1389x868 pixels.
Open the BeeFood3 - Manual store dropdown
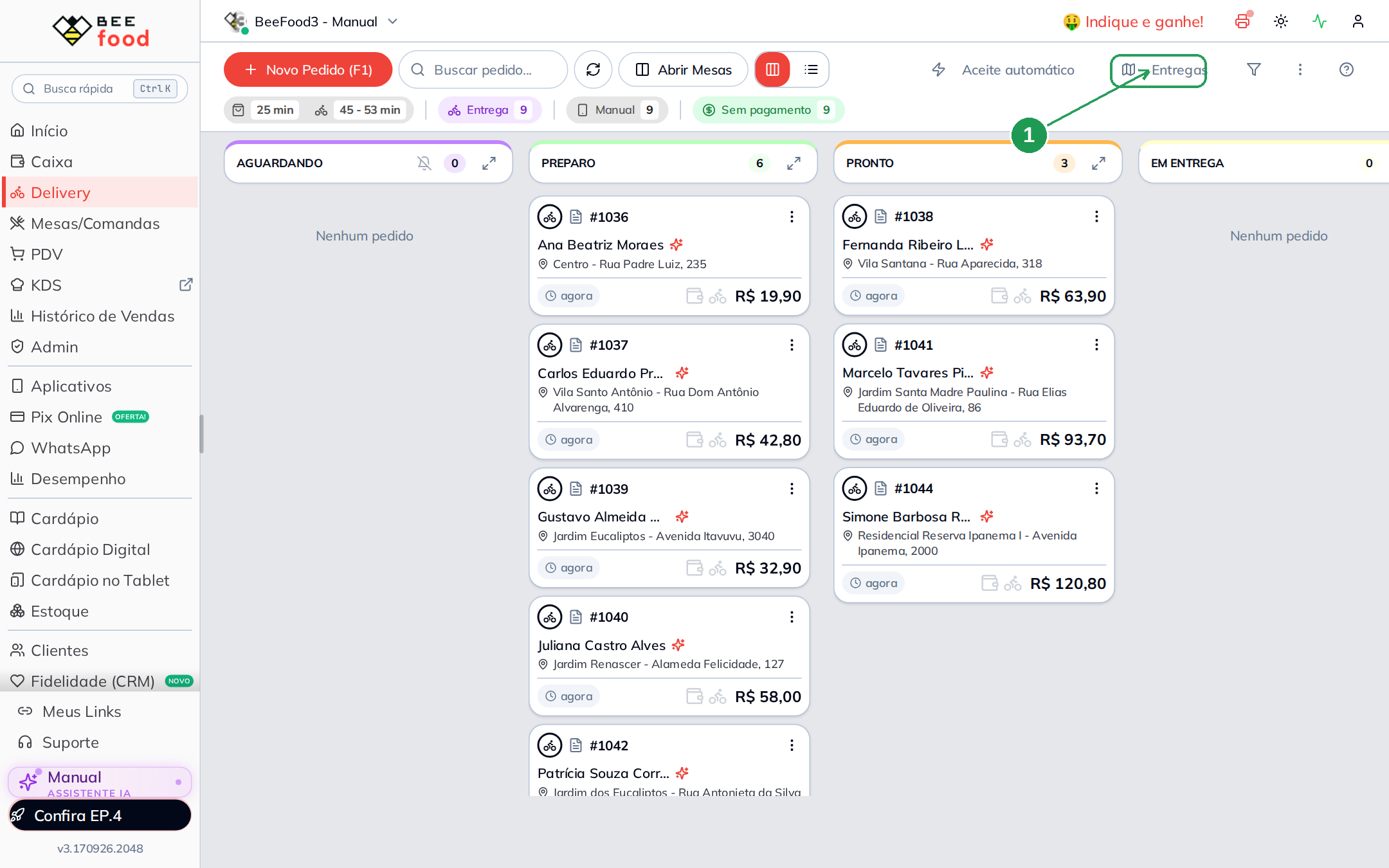click(311, 21)
